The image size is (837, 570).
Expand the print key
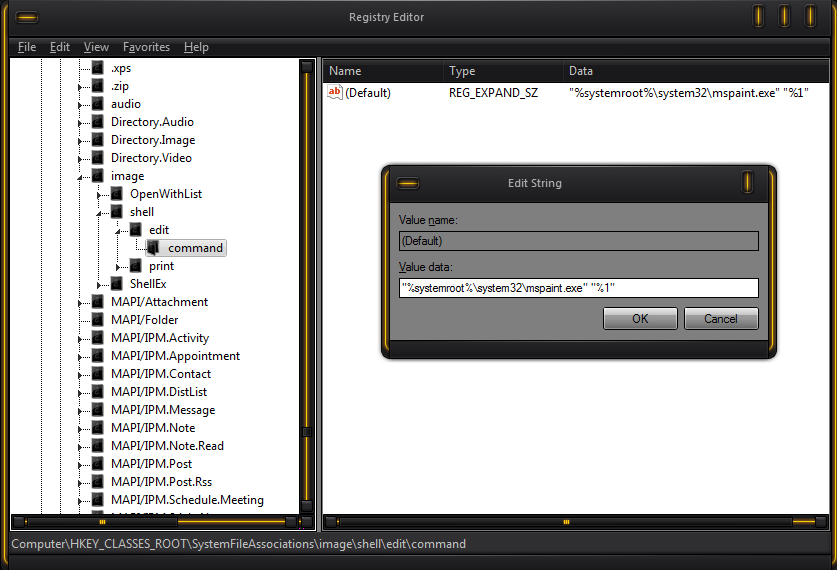(x=119, y=267)
